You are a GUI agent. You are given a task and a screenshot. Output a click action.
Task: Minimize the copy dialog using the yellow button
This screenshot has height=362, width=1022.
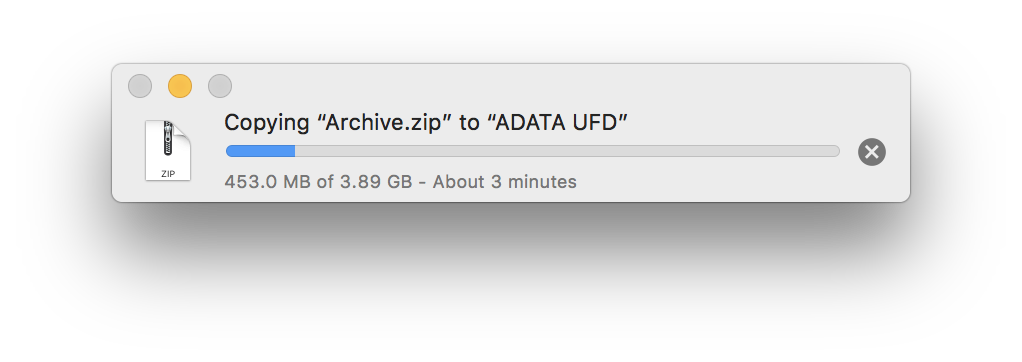click(180, 86)
